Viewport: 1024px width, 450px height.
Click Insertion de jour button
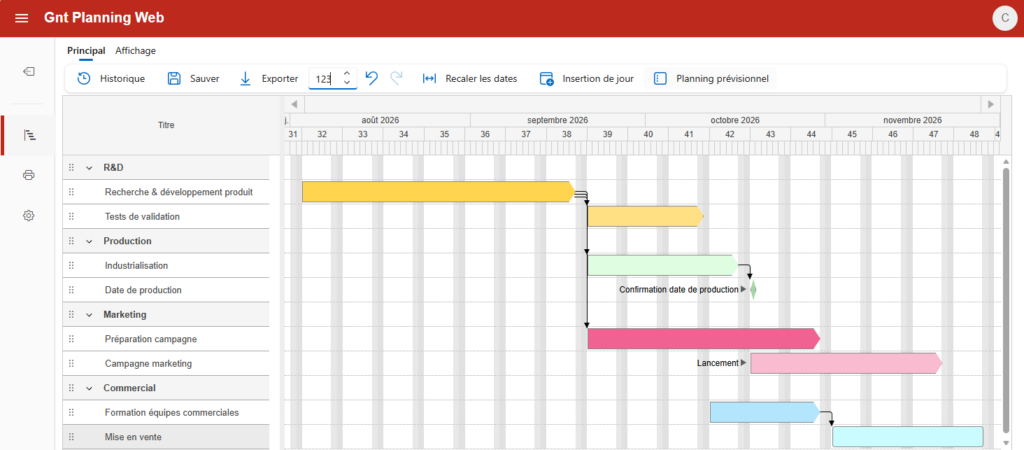(586, 78)
